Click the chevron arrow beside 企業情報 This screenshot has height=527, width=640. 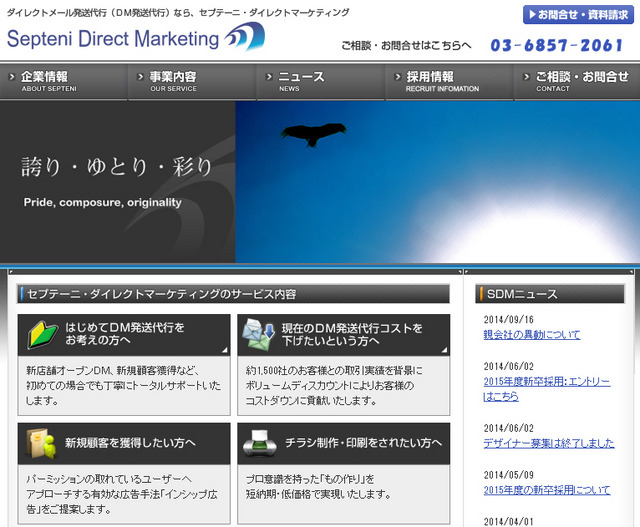(x=12, y=76)
